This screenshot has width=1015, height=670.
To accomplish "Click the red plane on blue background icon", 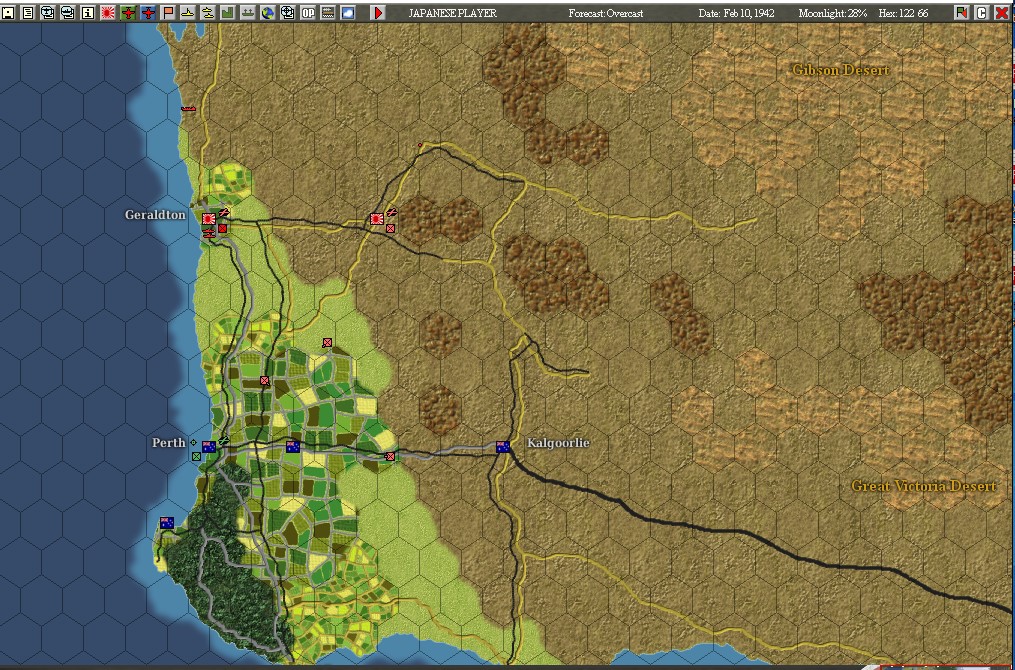I will [148, 12].
